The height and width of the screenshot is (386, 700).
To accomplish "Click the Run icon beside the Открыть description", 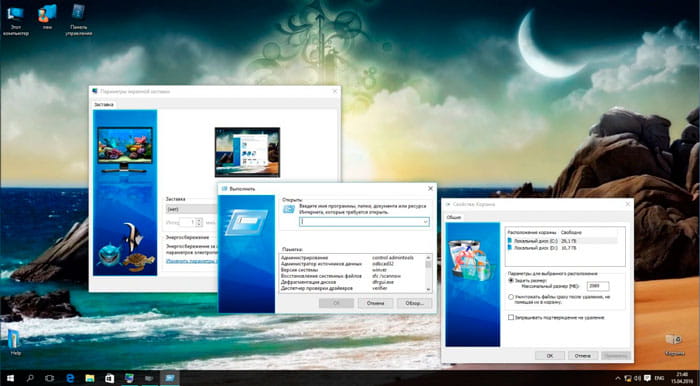I will [x=289, y=209].
